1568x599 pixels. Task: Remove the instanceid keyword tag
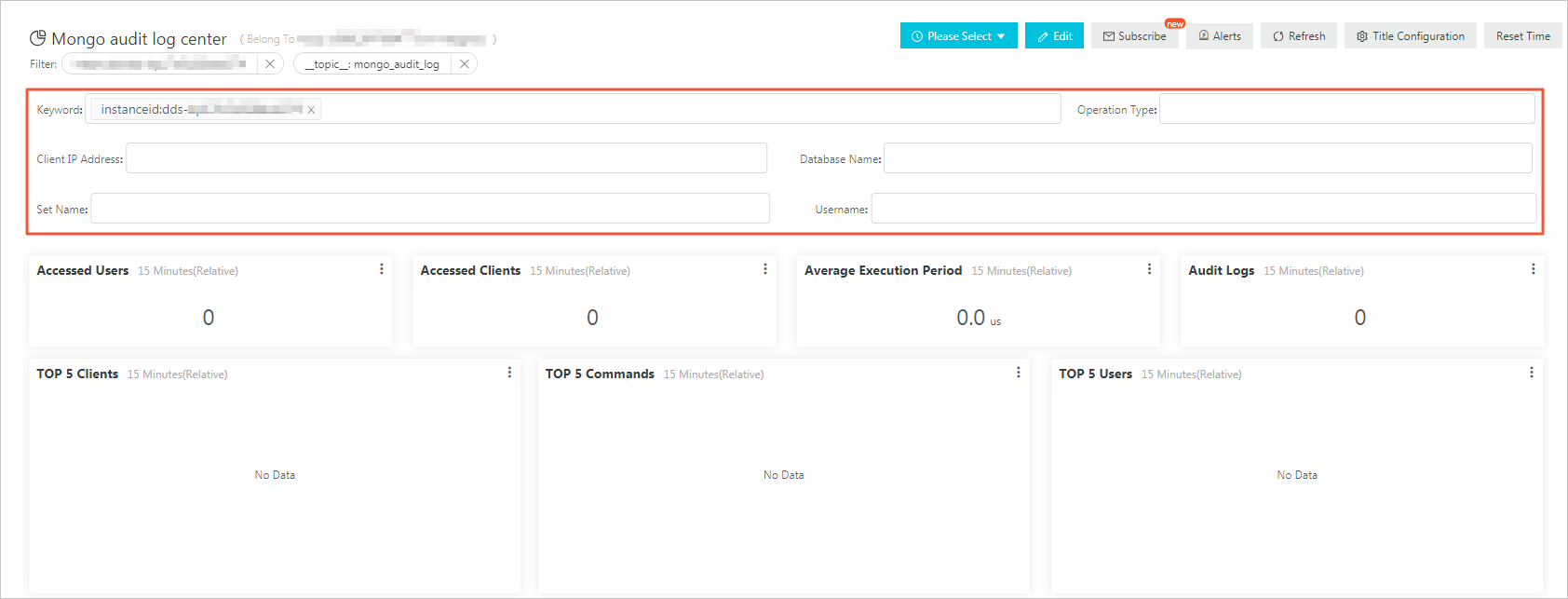tap(311, 110)
